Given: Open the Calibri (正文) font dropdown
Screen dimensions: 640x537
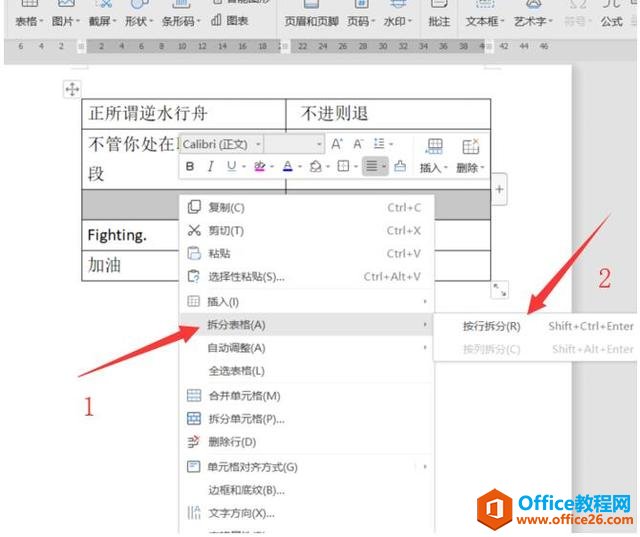Looking at the screenshot, I should pyautogui.click(x=221, y=144).
